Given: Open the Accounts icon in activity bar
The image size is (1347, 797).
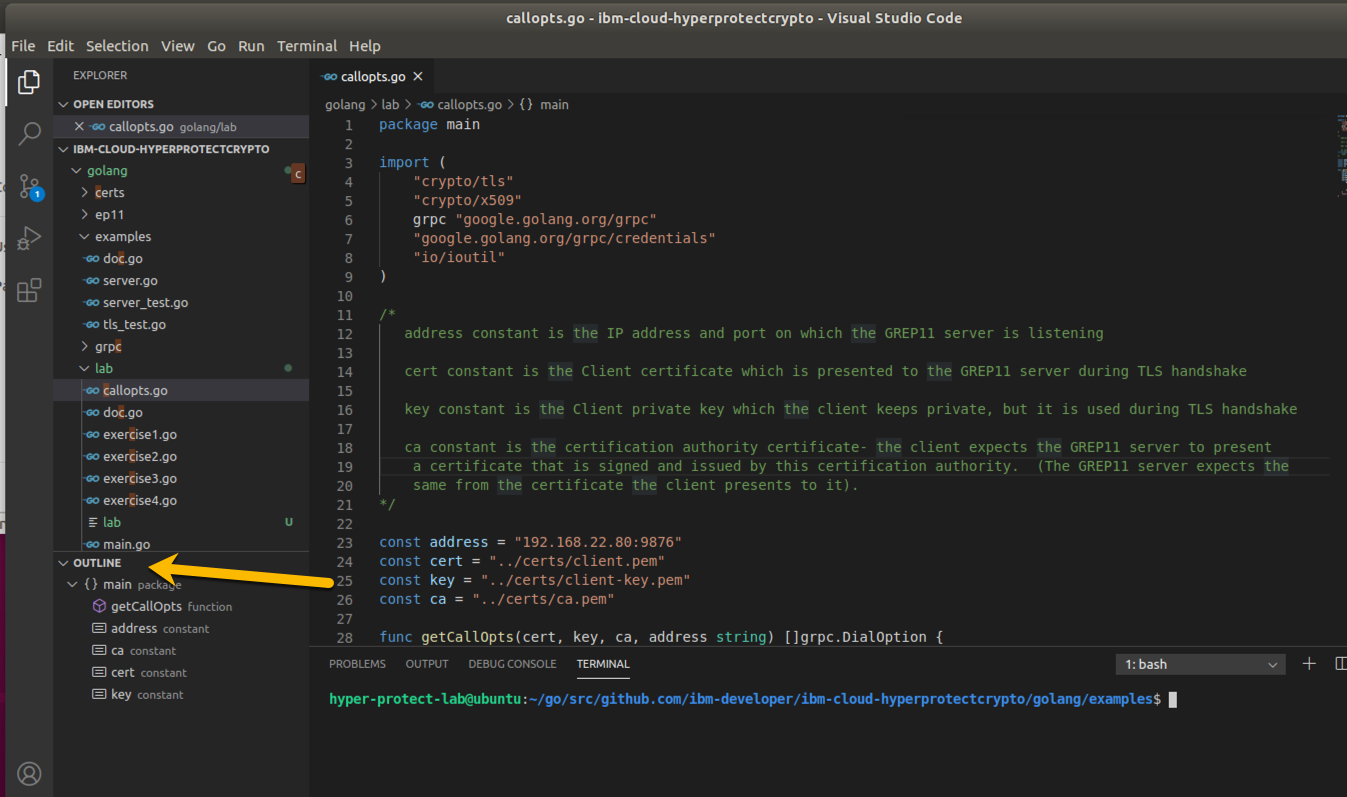Looking at the screenshot, I should (x=29, y=773).
